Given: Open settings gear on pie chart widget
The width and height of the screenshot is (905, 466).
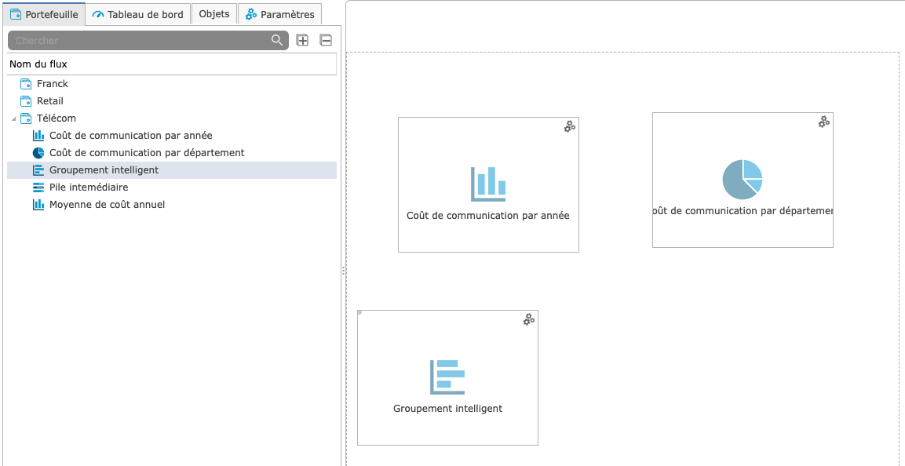Looking at the screenshot, I should [x=824, y=121].
